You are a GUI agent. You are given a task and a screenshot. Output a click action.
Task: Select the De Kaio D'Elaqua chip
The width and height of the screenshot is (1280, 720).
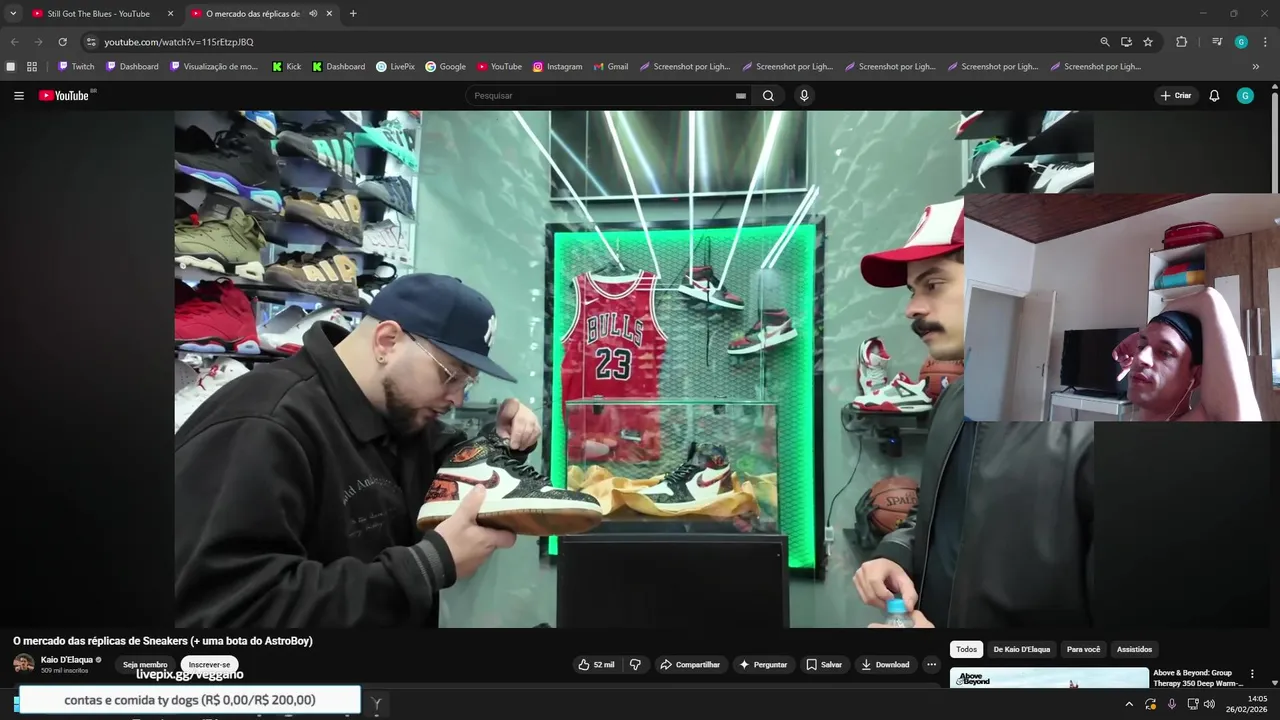(x=1022, y=649)
